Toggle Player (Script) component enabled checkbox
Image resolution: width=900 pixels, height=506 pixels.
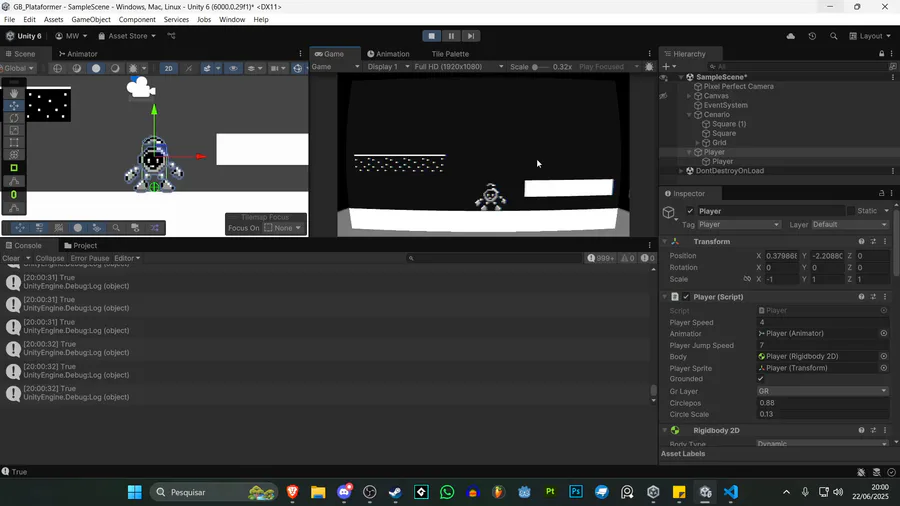tap(686, 297)
